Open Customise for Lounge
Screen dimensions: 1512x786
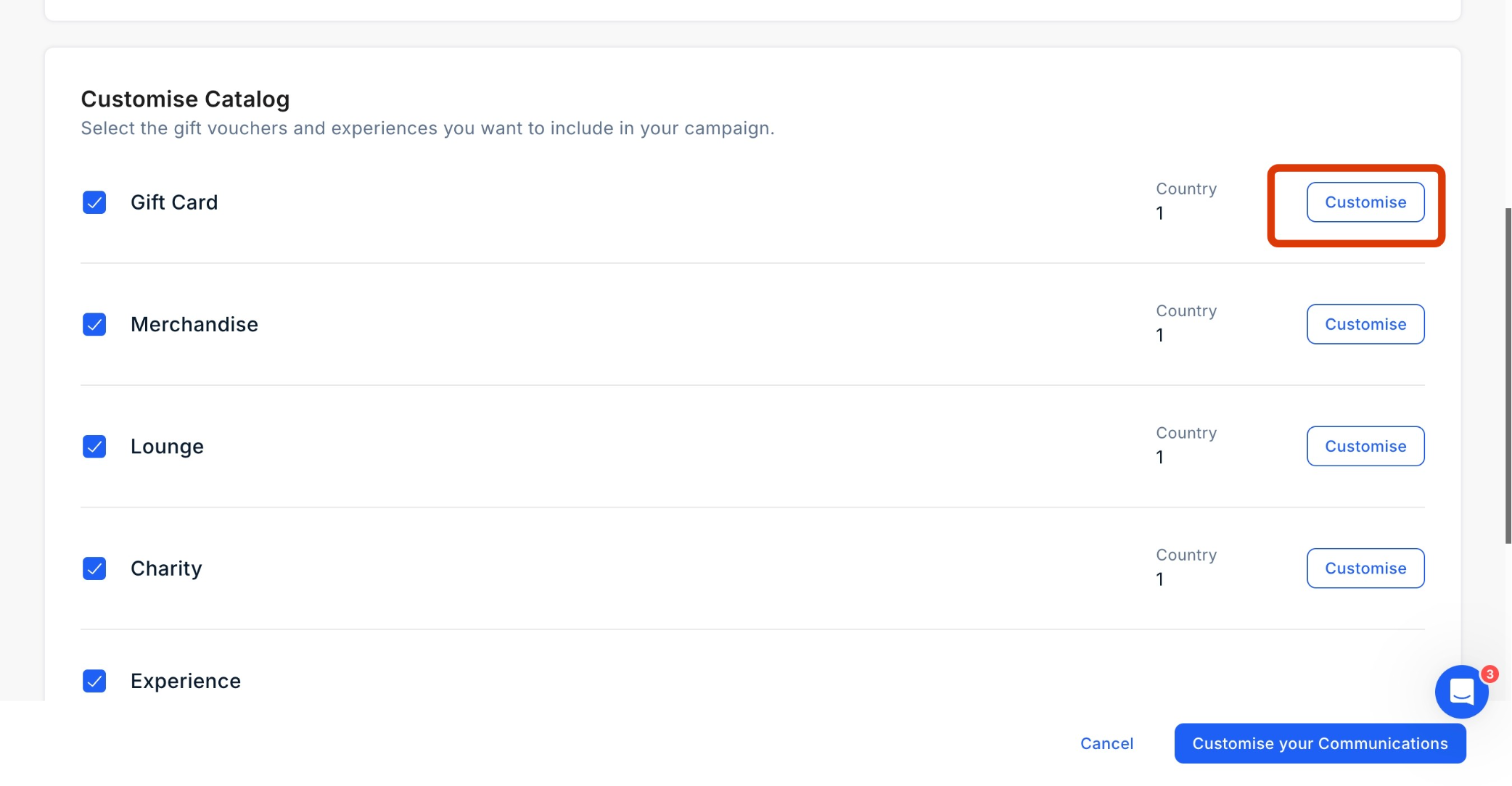1365,447
